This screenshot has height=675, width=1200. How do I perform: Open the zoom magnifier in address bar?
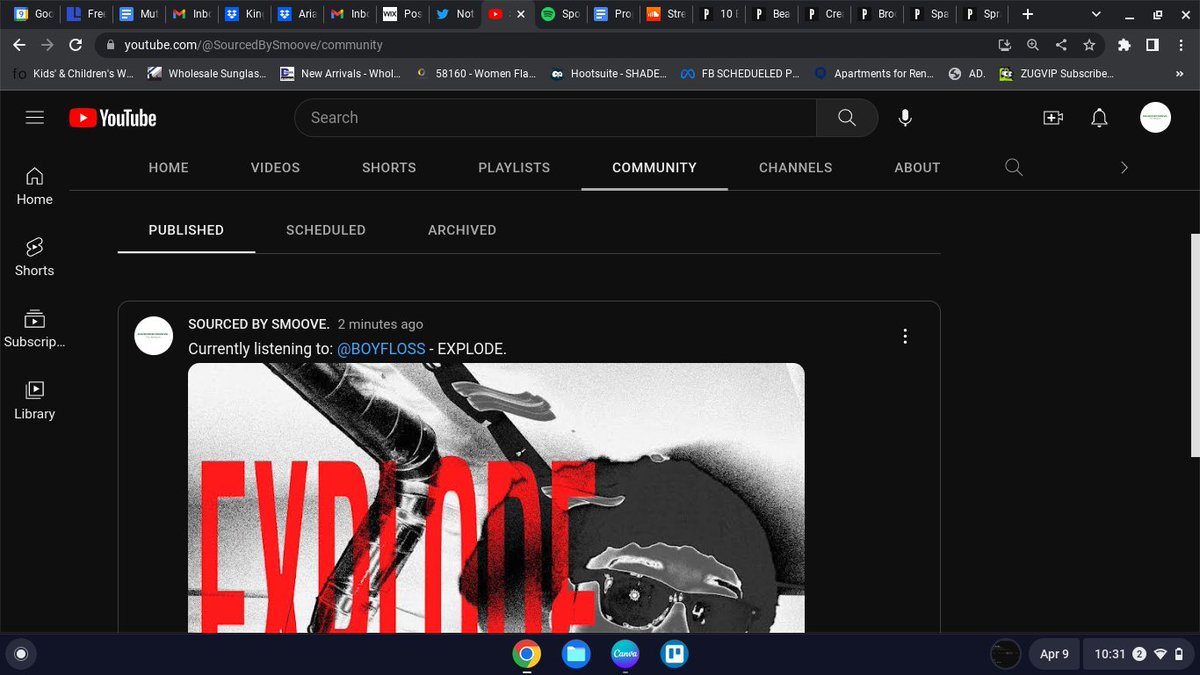tap(1033, 45)
